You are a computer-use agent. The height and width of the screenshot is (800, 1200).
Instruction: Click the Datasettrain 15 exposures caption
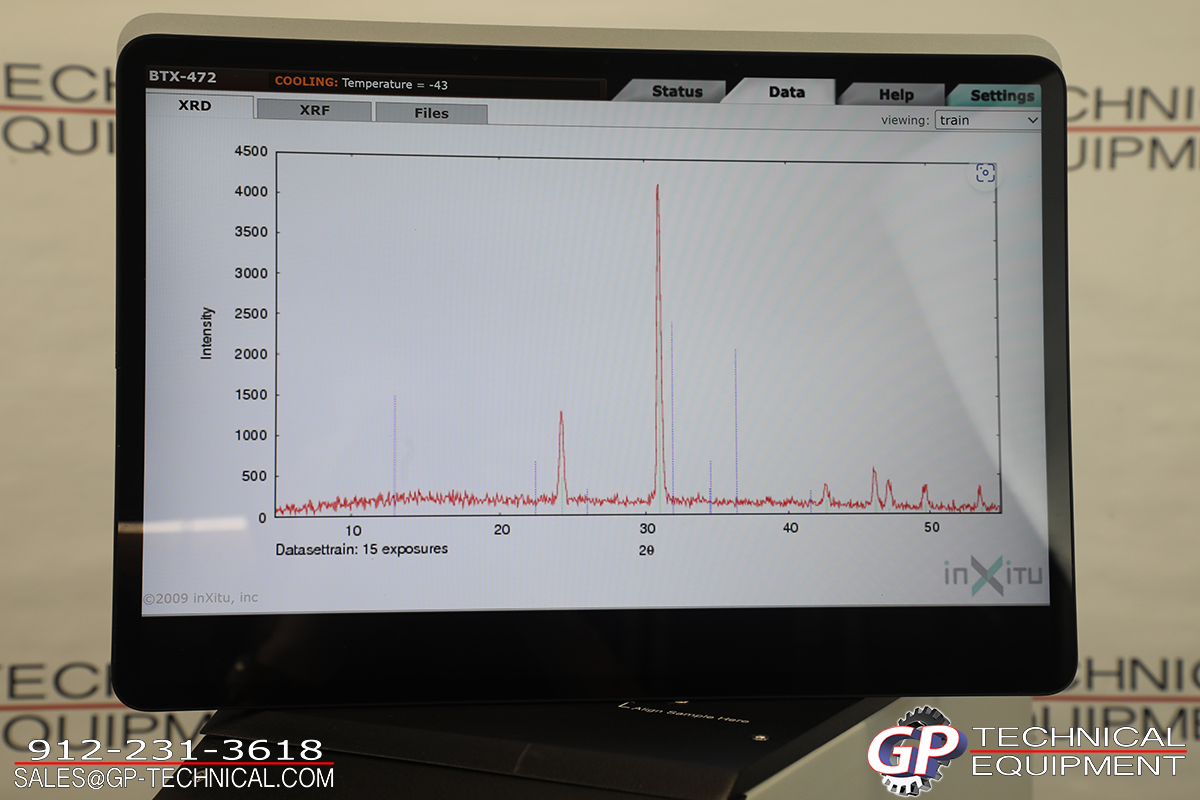[362, 549]
